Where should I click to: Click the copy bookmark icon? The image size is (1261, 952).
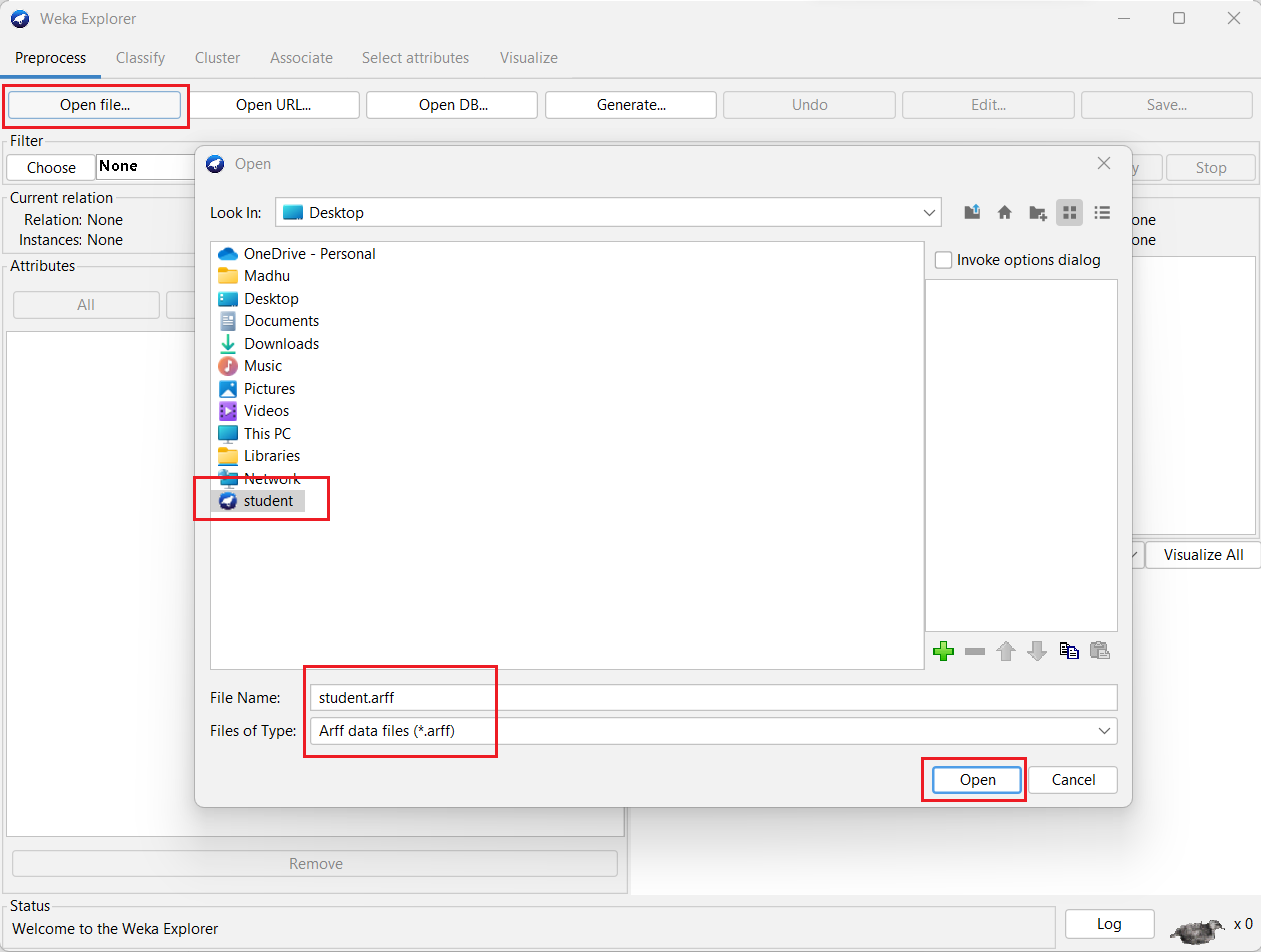click(1069, 651)
